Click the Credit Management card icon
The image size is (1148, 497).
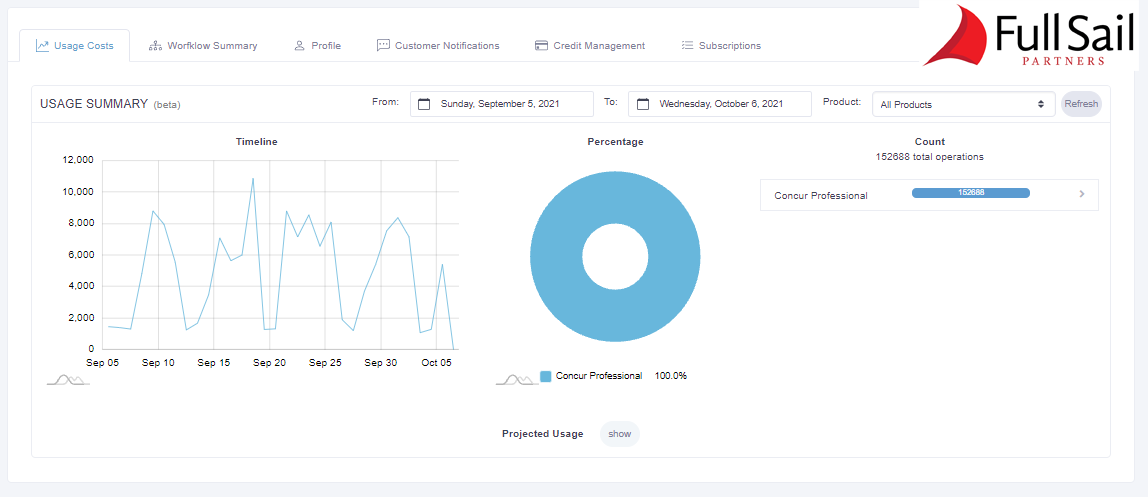[541, 46]
